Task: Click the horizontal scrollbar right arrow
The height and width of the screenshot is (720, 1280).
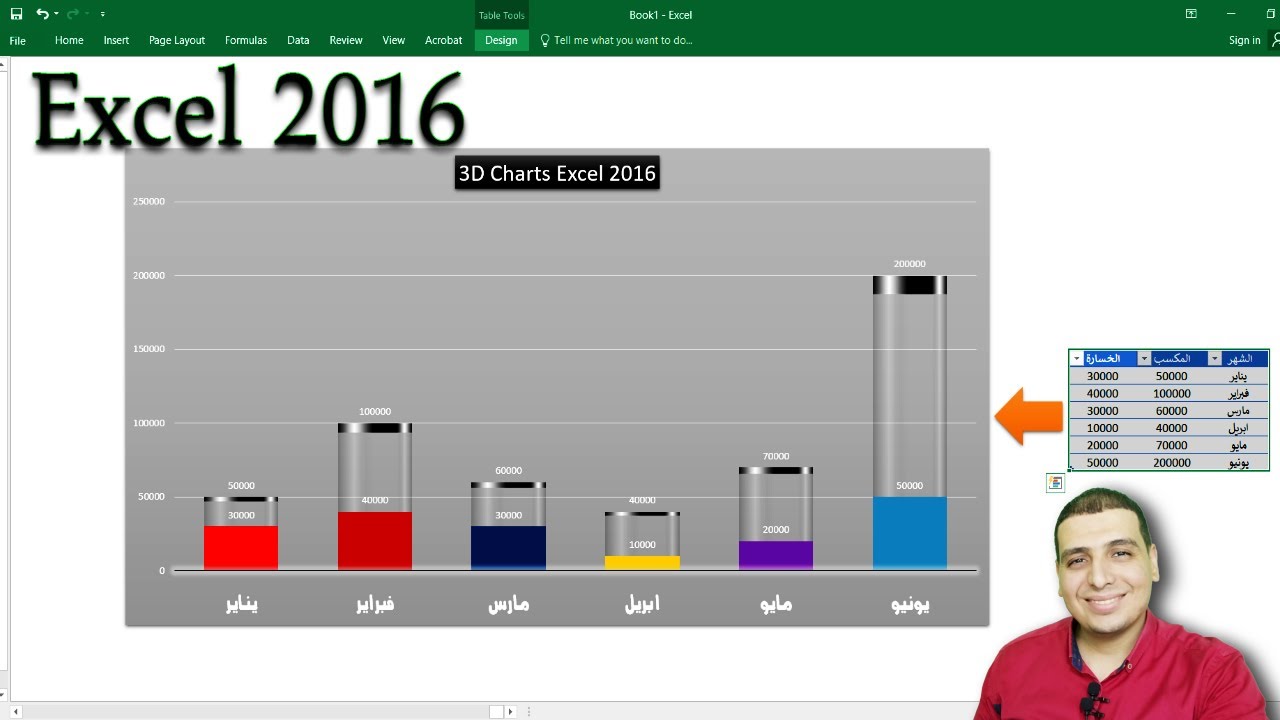Action: coord(511,712)
